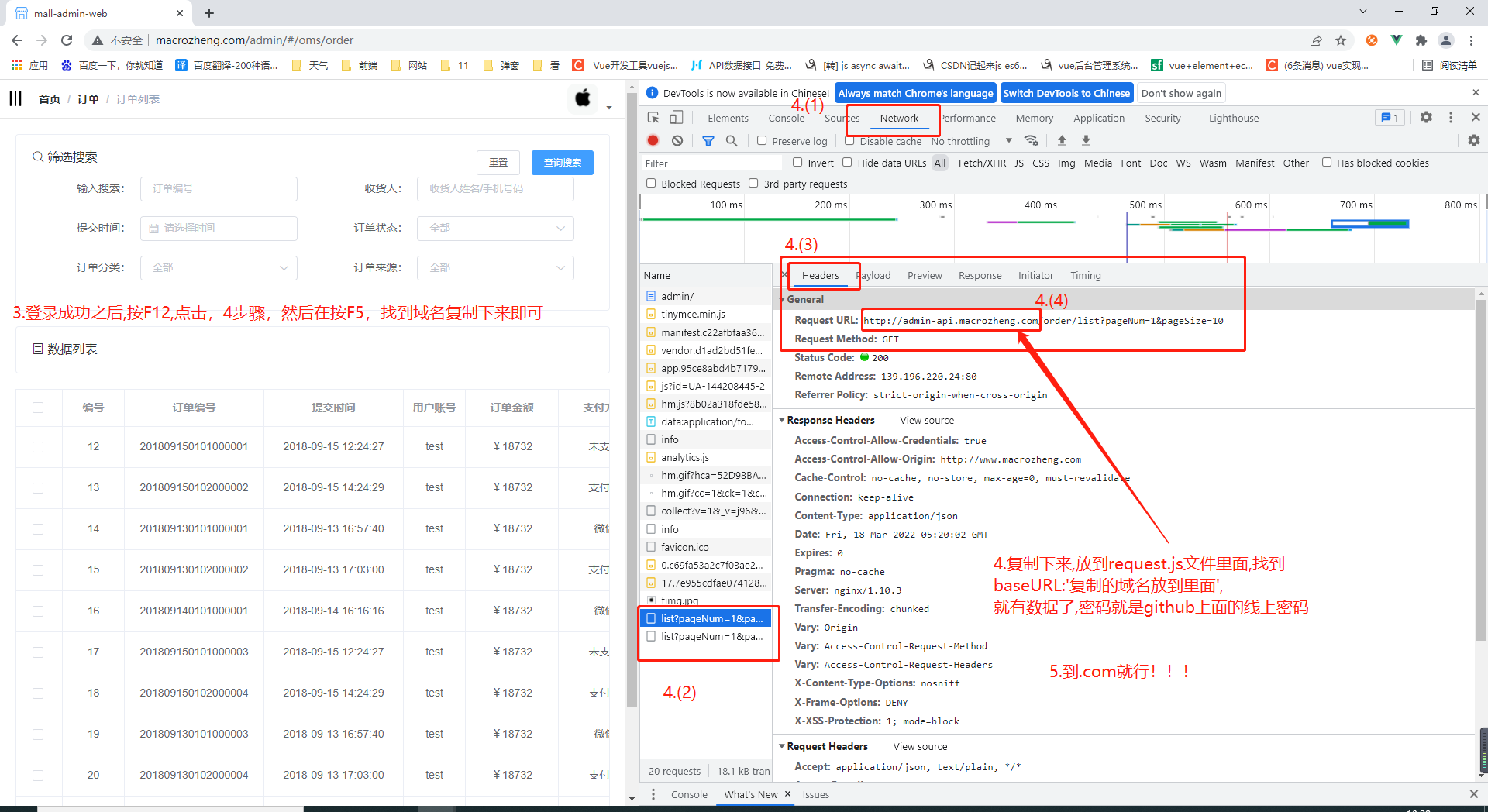Open the Chrome profile avatar

pos(1446,40)
